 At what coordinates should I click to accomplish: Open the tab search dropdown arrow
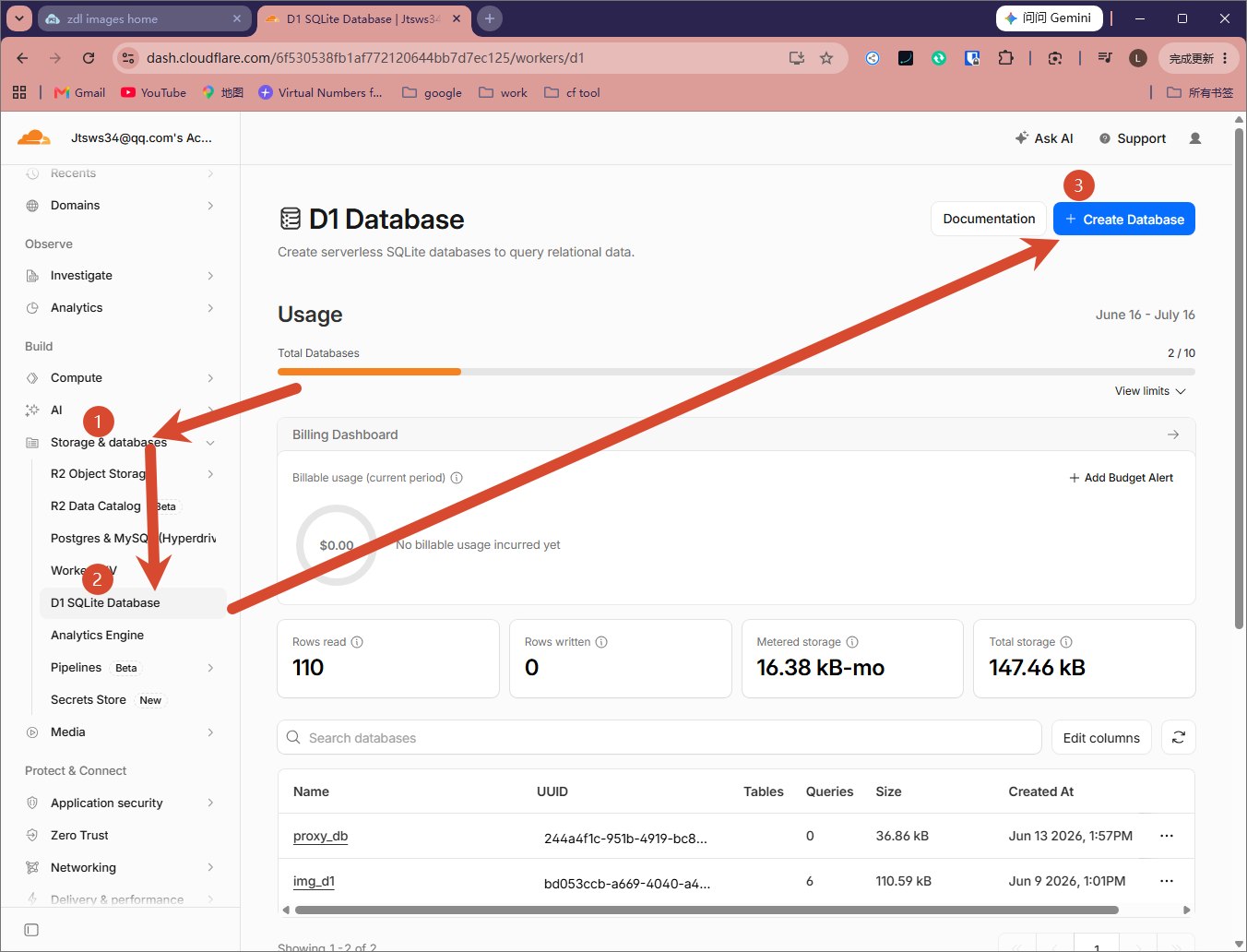pos(19,18)
